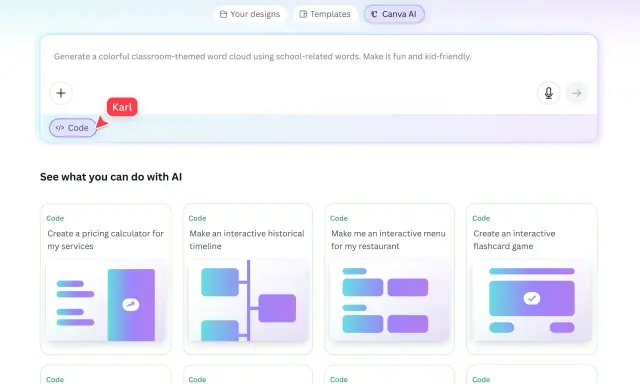Open the interactive historical timeline card
This screenshot has height=384, width=640.
[x=248, y=279]
